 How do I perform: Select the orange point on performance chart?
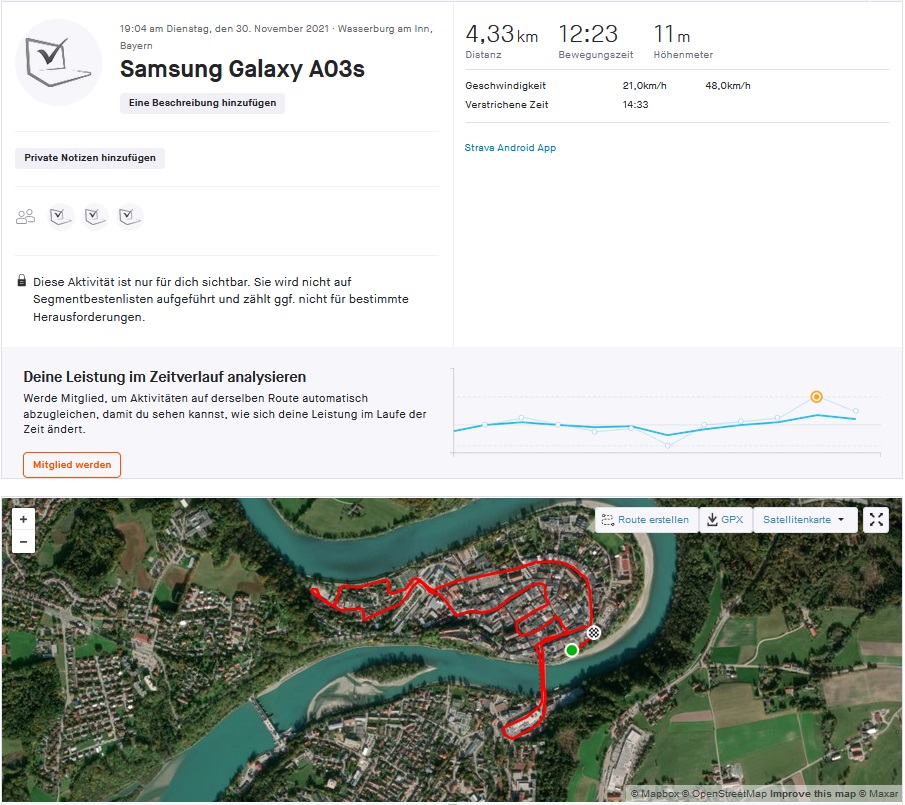[x=817, y=397]
